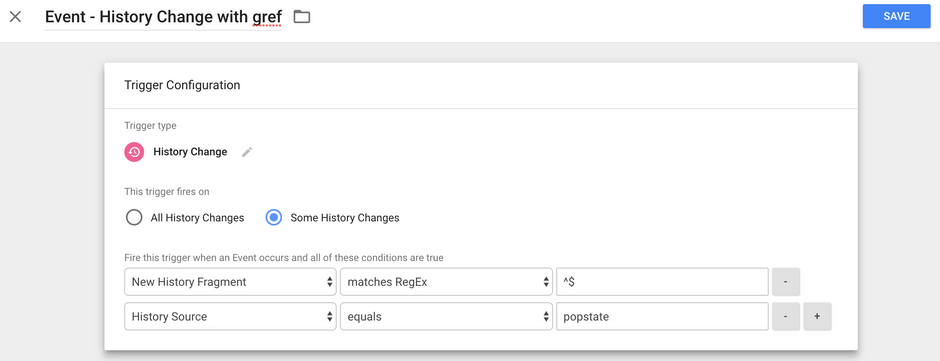
Task: Edit trigger type via pencil icon
Action: (247, 152)
